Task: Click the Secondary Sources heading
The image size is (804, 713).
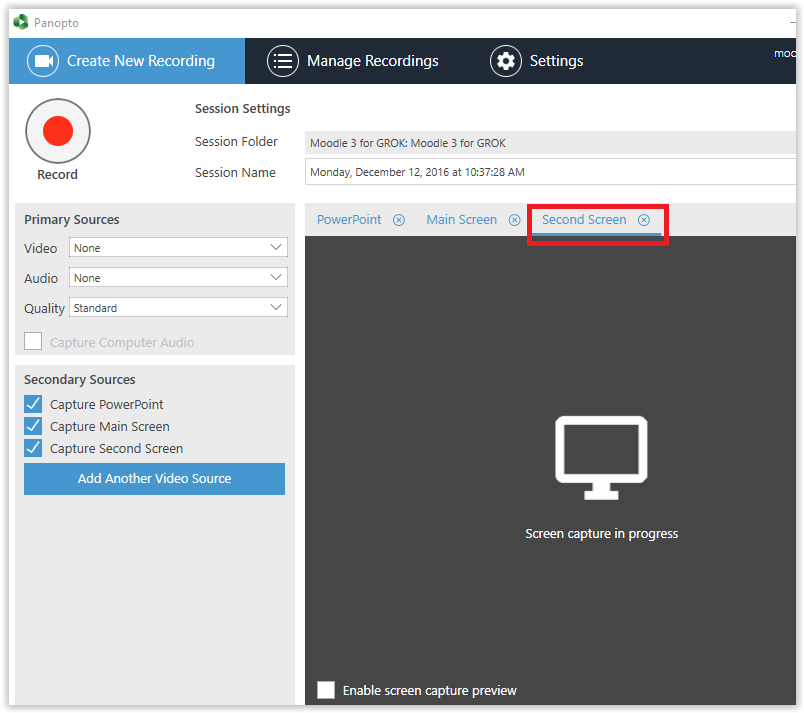Action: click(79, 379)
